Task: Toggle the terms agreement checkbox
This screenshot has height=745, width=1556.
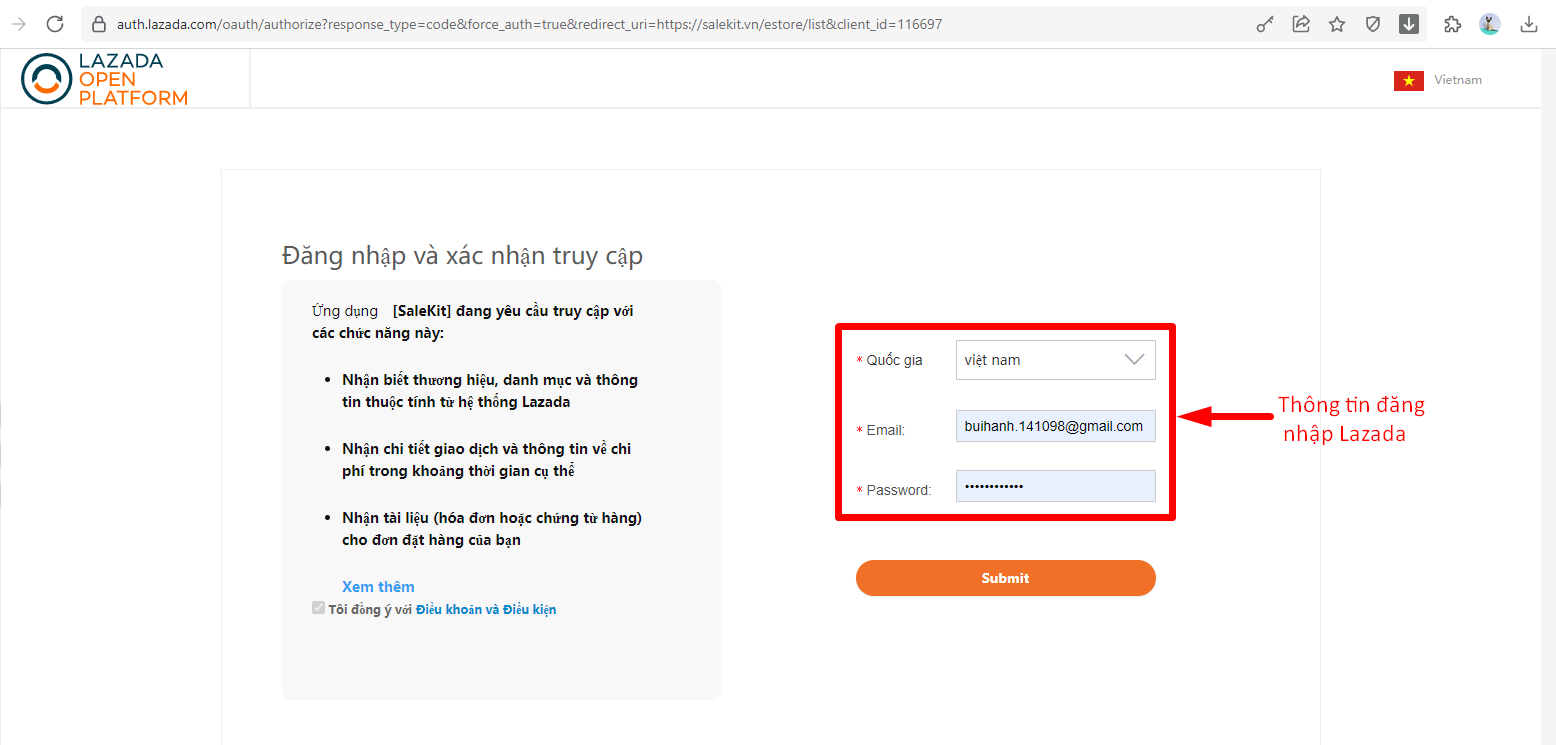Action: point(318,608)
